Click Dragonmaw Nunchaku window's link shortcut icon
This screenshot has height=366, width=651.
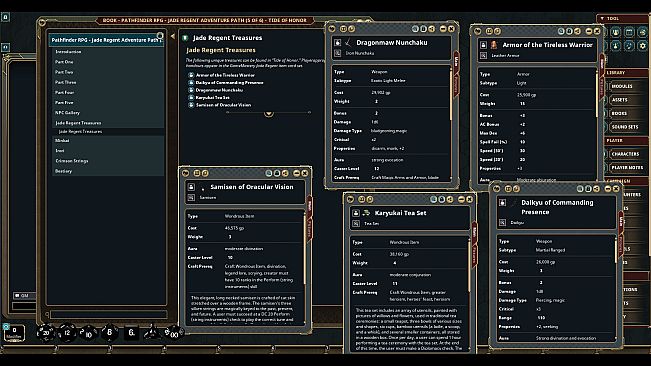click(332, 29)
